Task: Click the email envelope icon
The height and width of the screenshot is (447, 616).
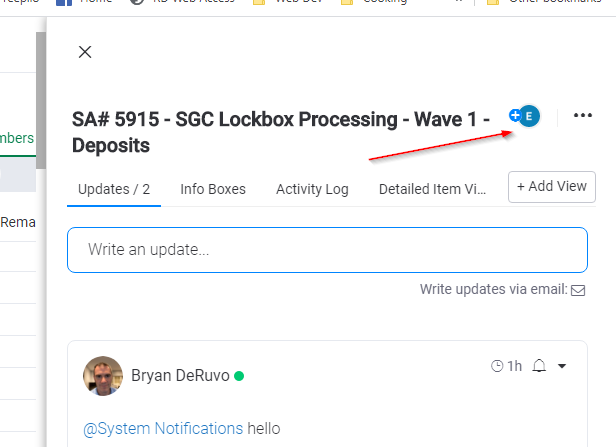Action: point(577,290)
